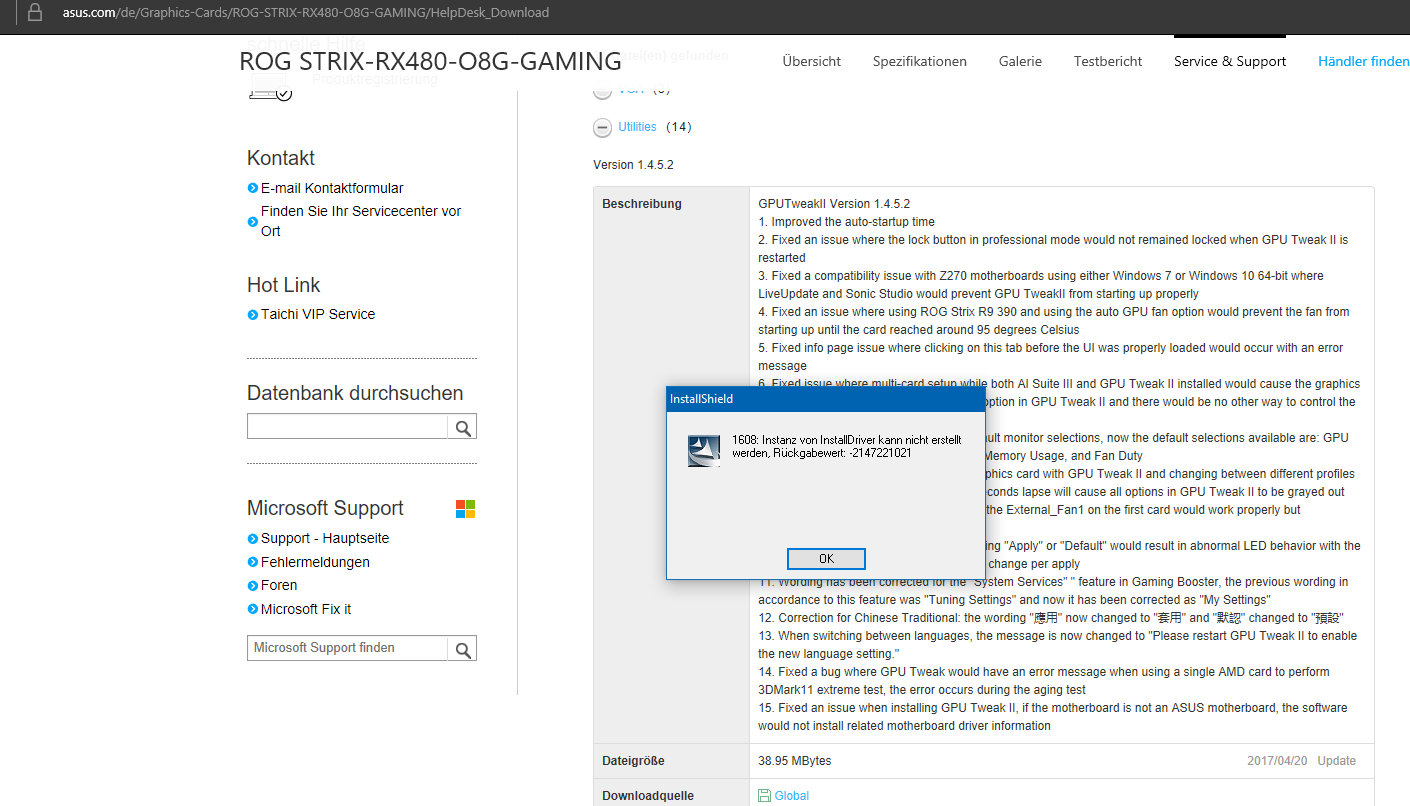1410x806 pixels.
Task: Click the Beschreibung row label
Action: (x=642, y=204)
